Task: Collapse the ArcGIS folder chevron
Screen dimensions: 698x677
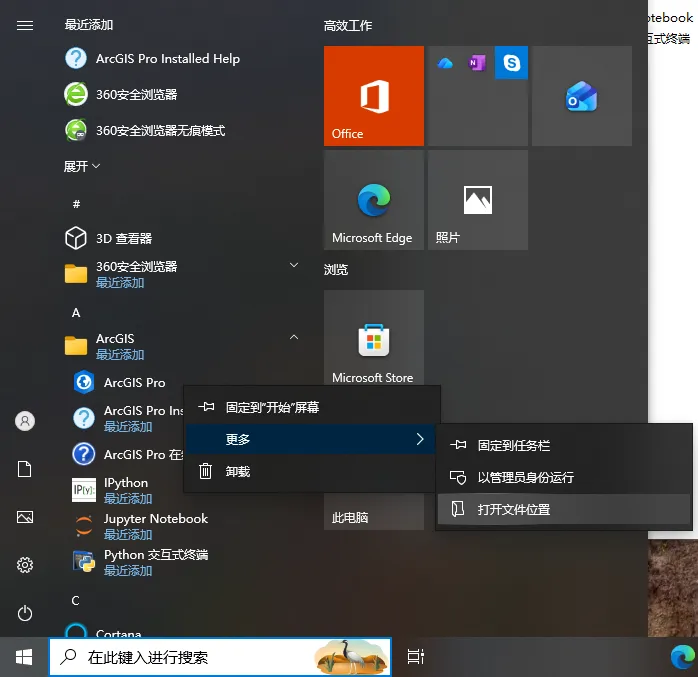Action: point(294,337)
